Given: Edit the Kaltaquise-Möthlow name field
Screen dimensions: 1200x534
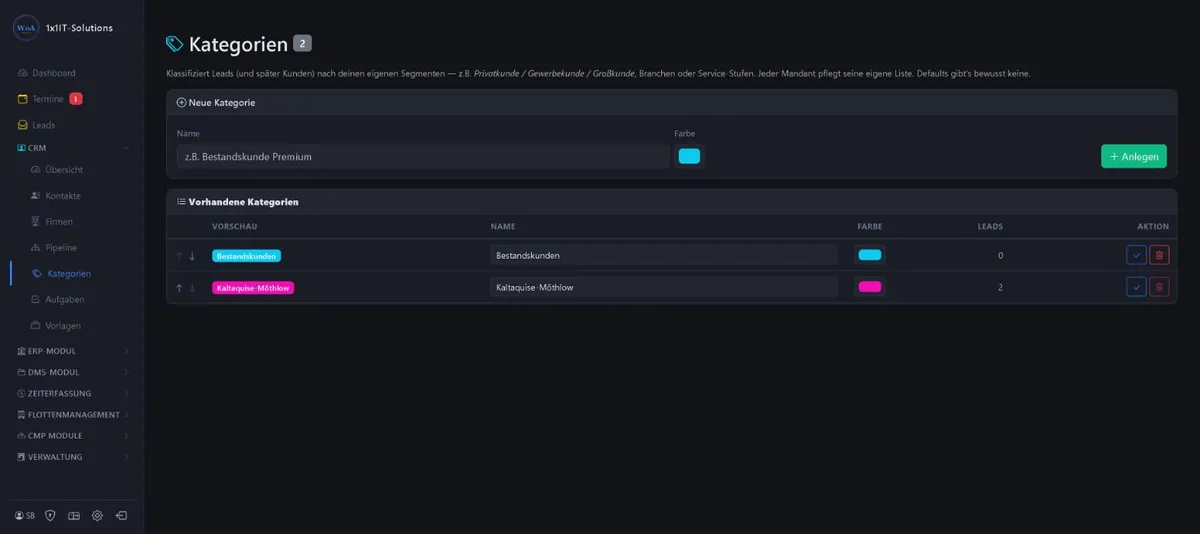Looking at the screenshot, I should pyautogui.click(x=663, y=287).
